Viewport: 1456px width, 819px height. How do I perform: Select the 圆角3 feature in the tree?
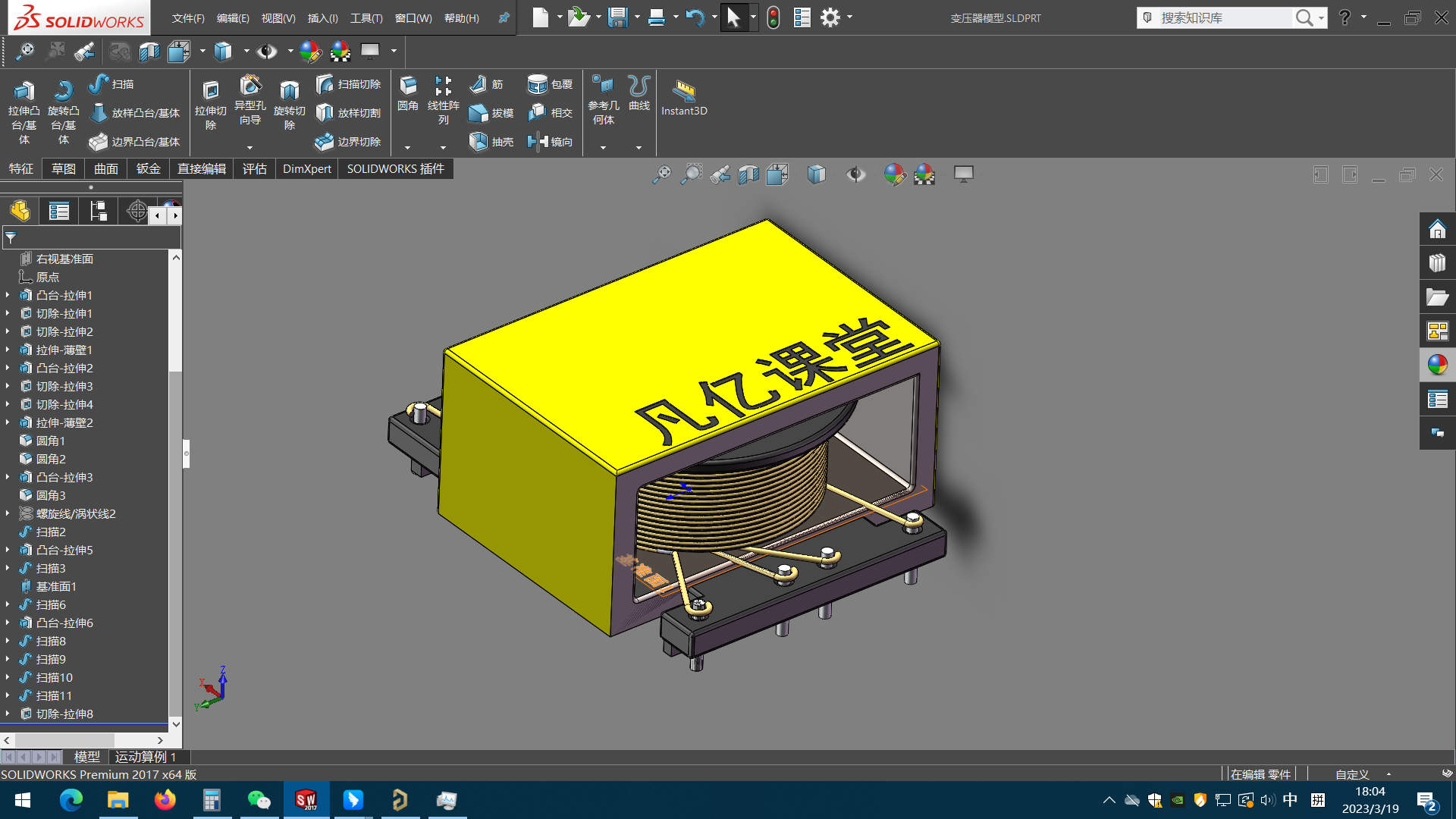click(x=51, y=495)
